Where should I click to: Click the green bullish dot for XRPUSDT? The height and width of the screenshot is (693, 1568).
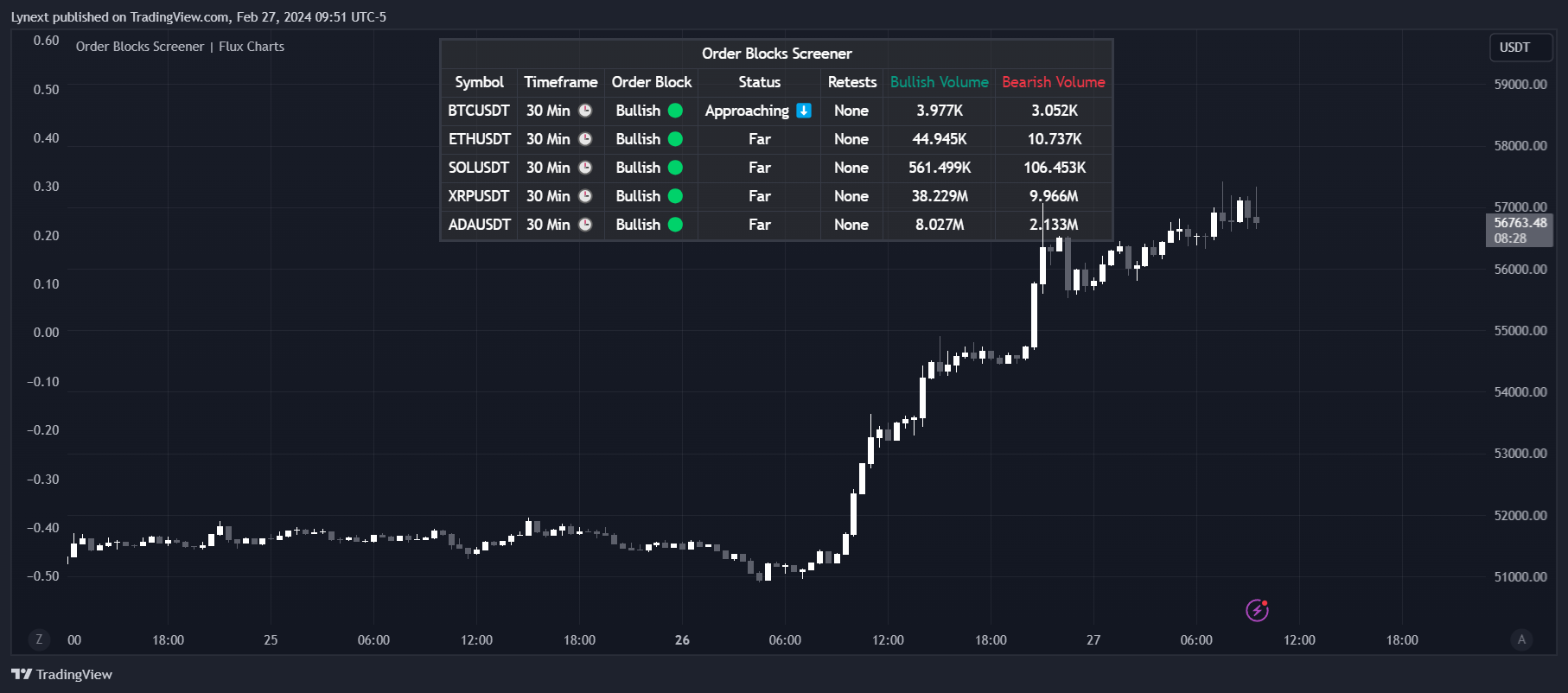click(x=676, y=196)
